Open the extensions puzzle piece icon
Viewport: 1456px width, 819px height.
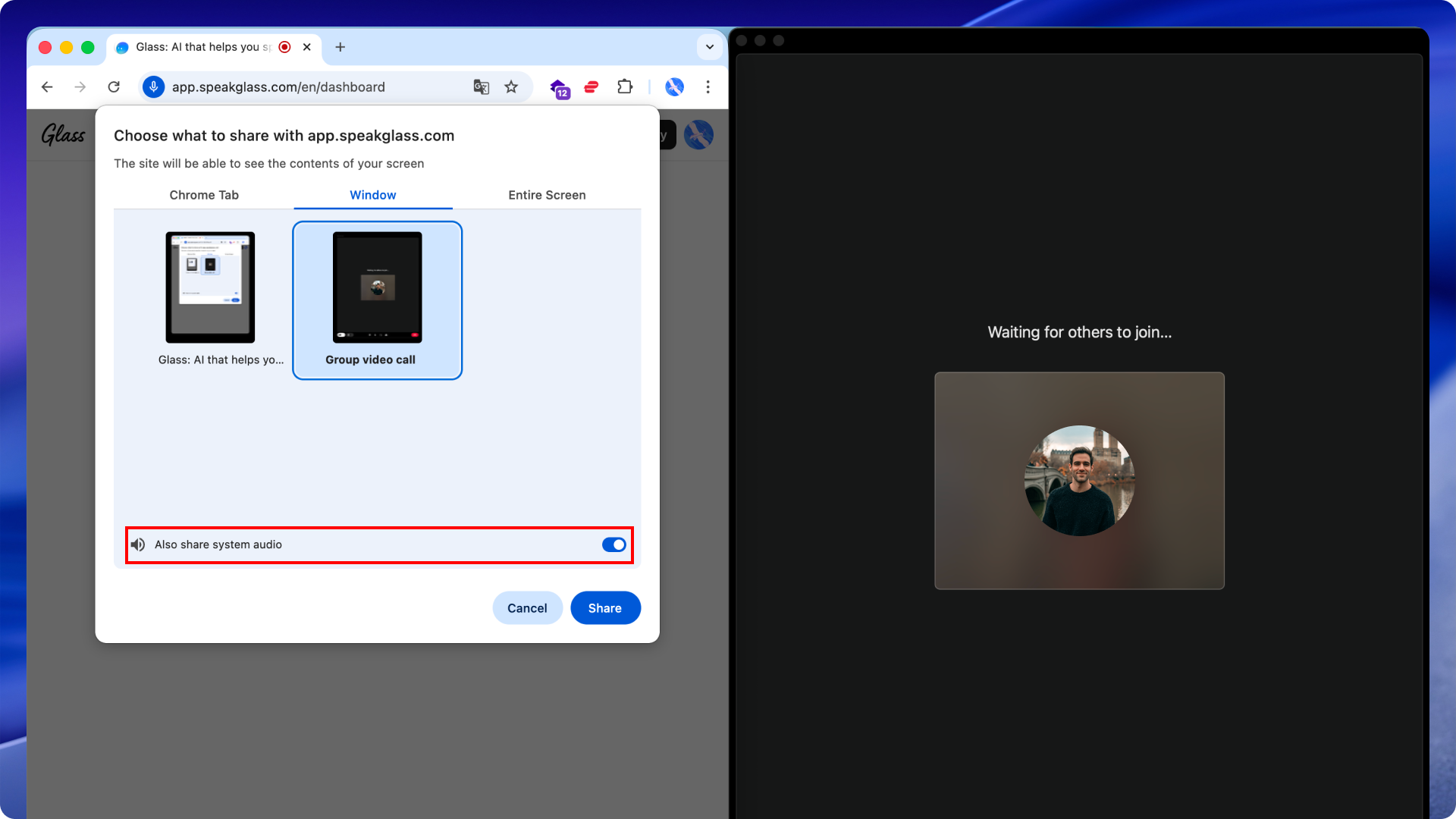[624, 87]
